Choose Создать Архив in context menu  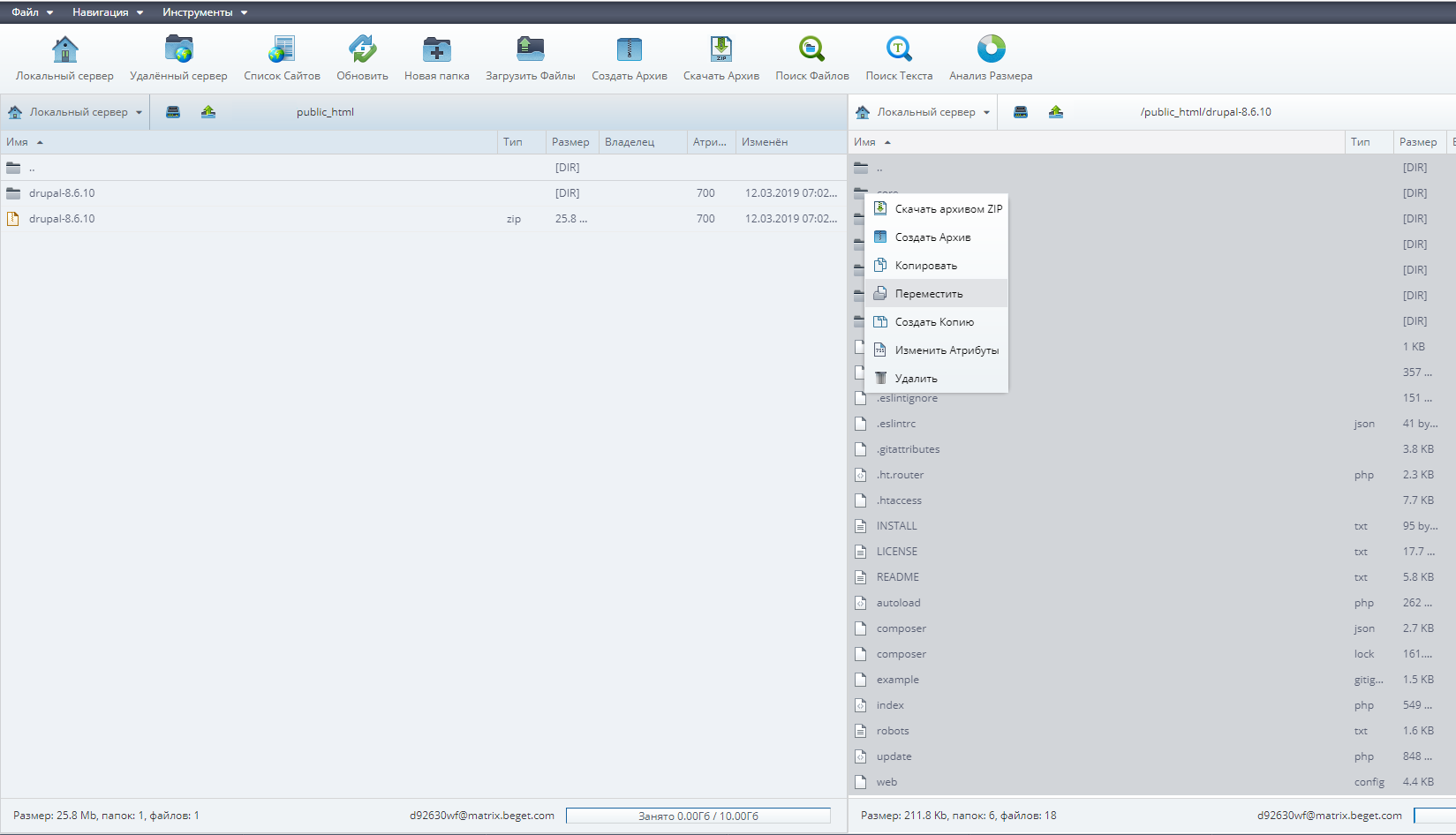click(x=937, y=237)
